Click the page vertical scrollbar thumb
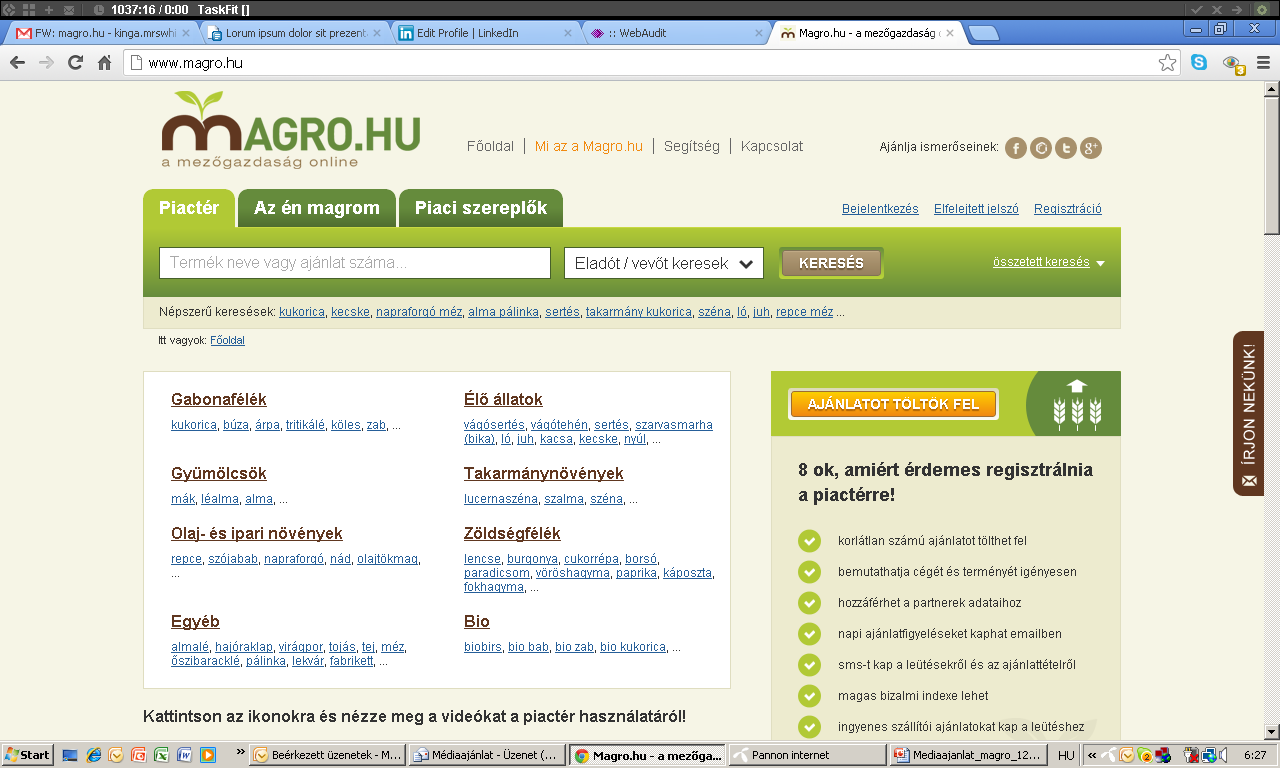1280x768 pixels. coord(1272,165)
